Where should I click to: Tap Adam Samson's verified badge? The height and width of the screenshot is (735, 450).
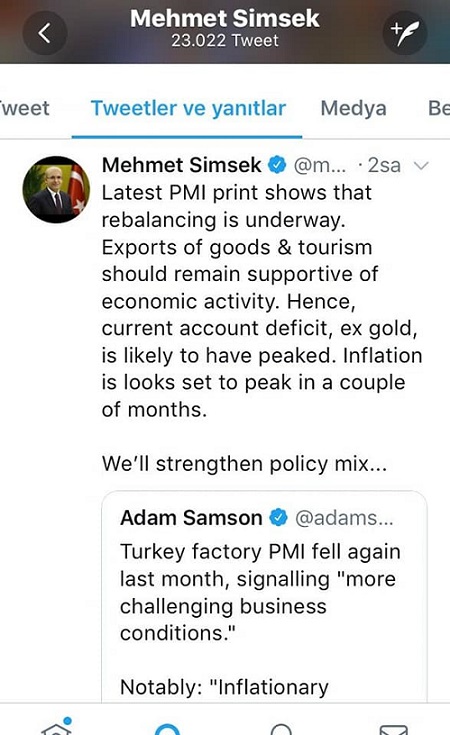pos(278,518)
